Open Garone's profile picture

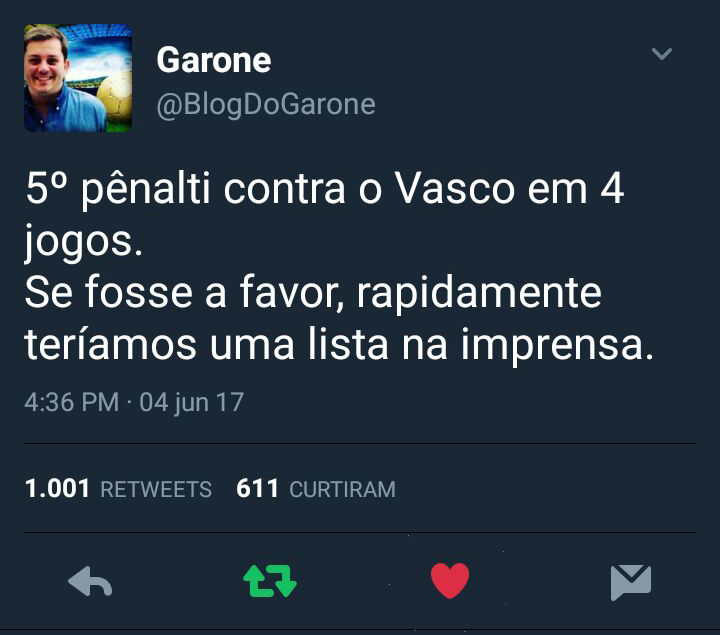[x=78, y=78]
